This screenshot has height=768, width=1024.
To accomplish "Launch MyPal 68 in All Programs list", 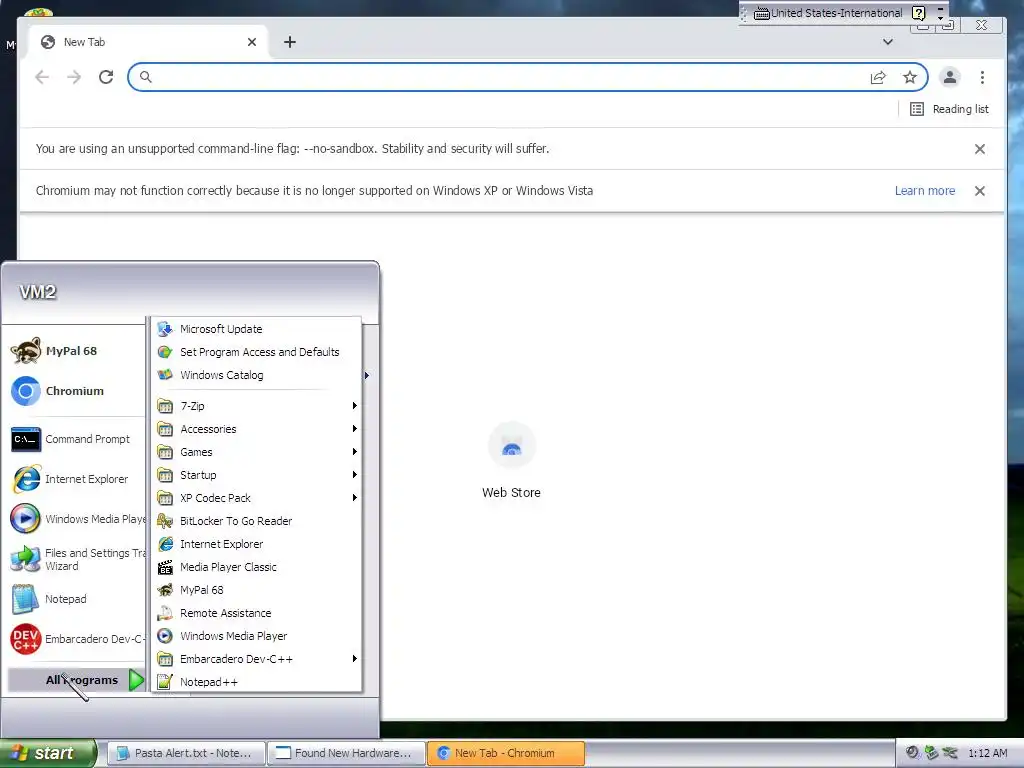I will tap(257, 590).
